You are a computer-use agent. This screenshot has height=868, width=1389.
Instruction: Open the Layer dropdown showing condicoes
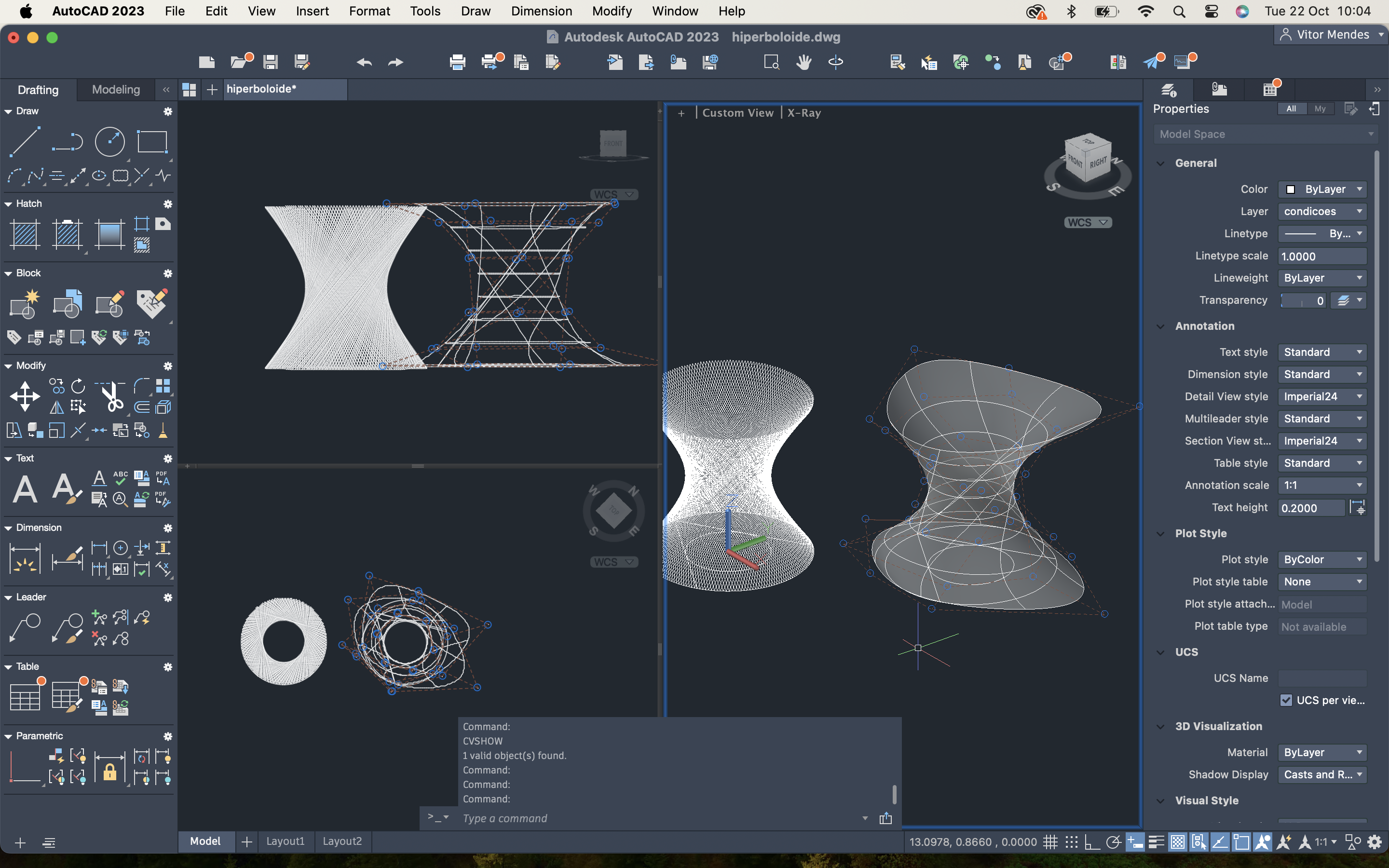click(x=1322, y=211)
